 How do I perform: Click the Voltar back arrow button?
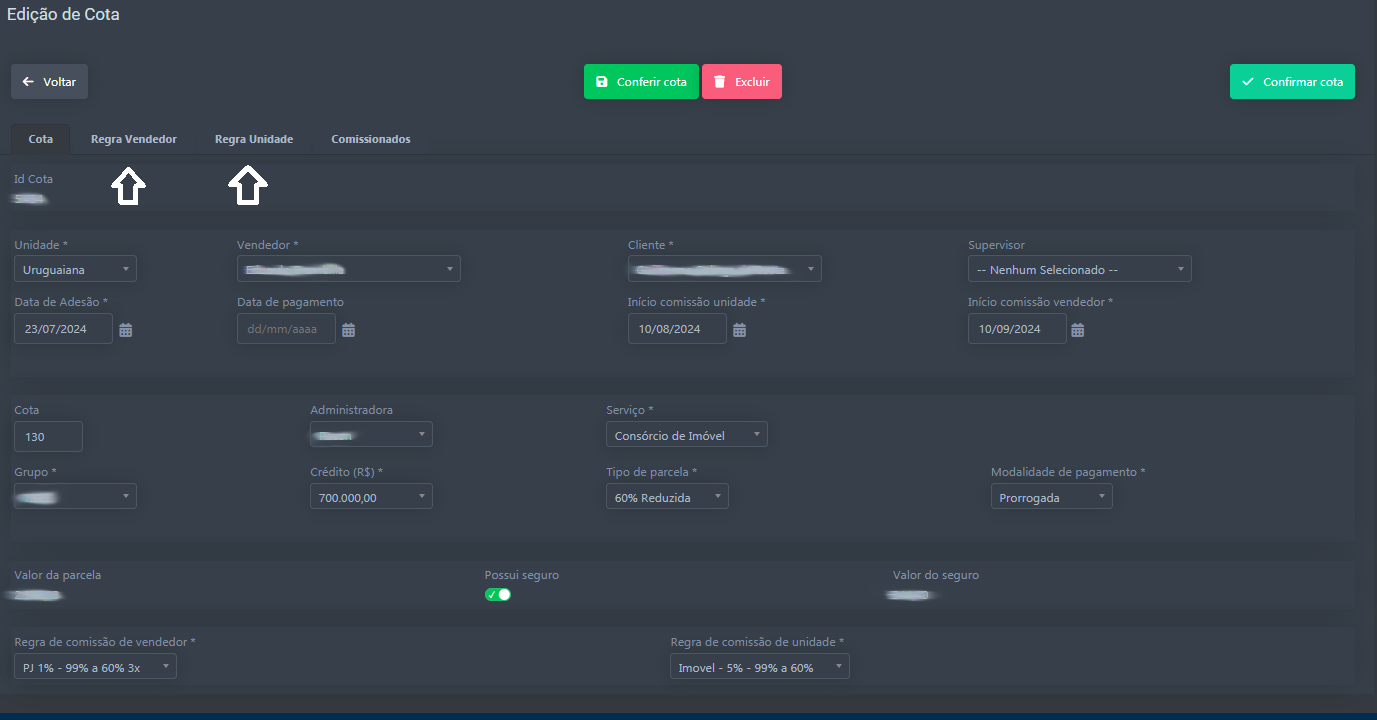point(49,82)
